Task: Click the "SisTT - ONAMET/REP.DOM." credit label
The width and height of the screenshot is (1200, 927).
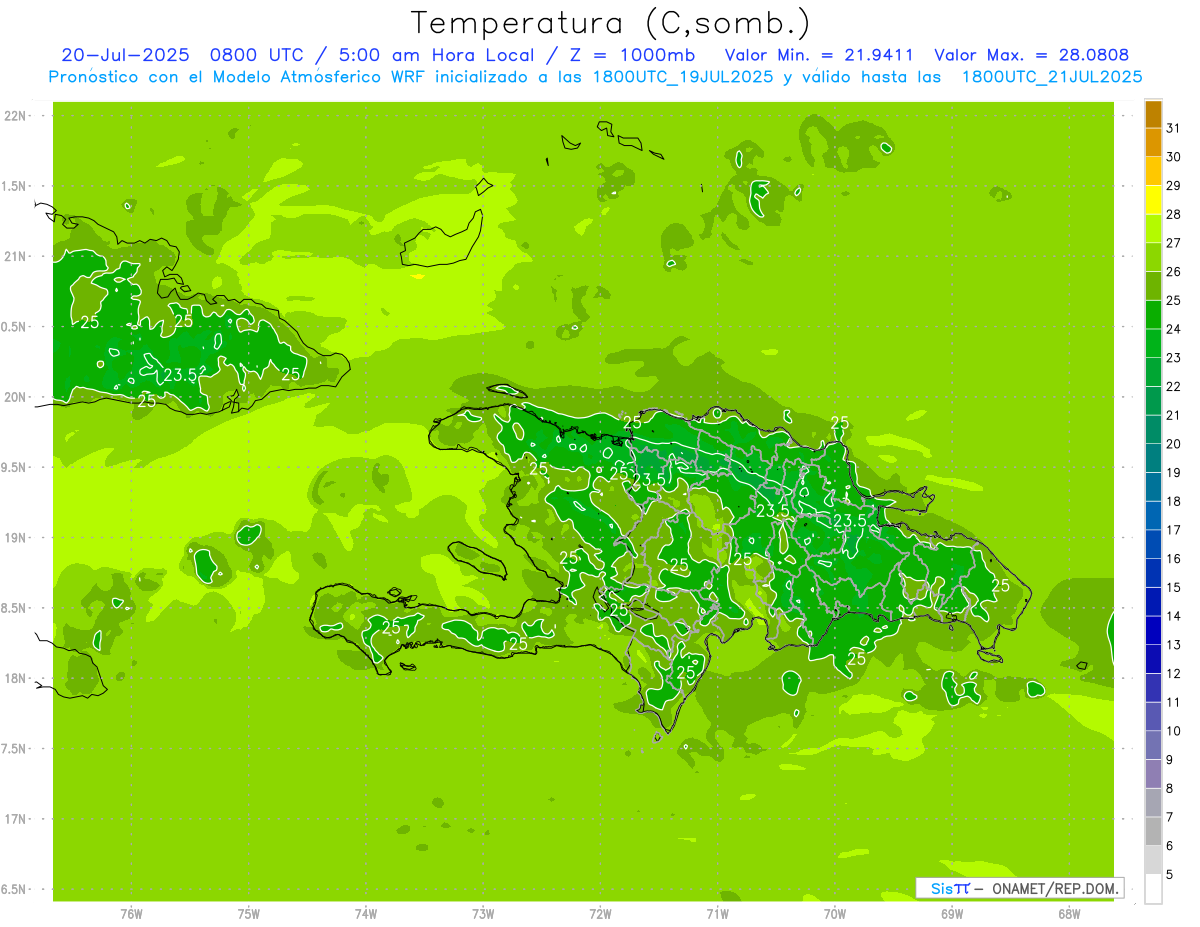Action: [x=1020, y=888]
